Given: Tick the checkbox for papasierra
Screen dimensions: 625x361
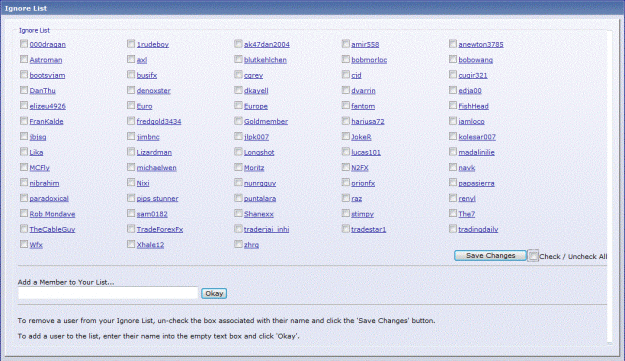Looking at the screenshot, I should [x=453, y=182].
